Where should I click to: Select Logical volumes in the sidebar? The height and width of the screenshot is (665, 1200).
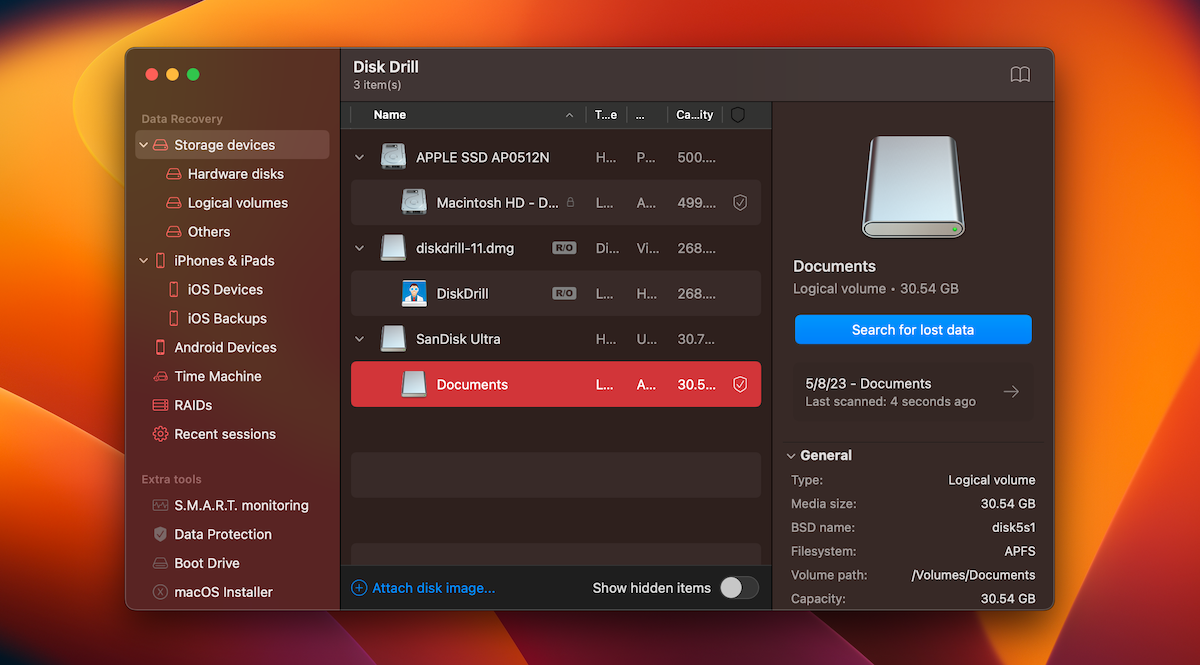point(238,203)
